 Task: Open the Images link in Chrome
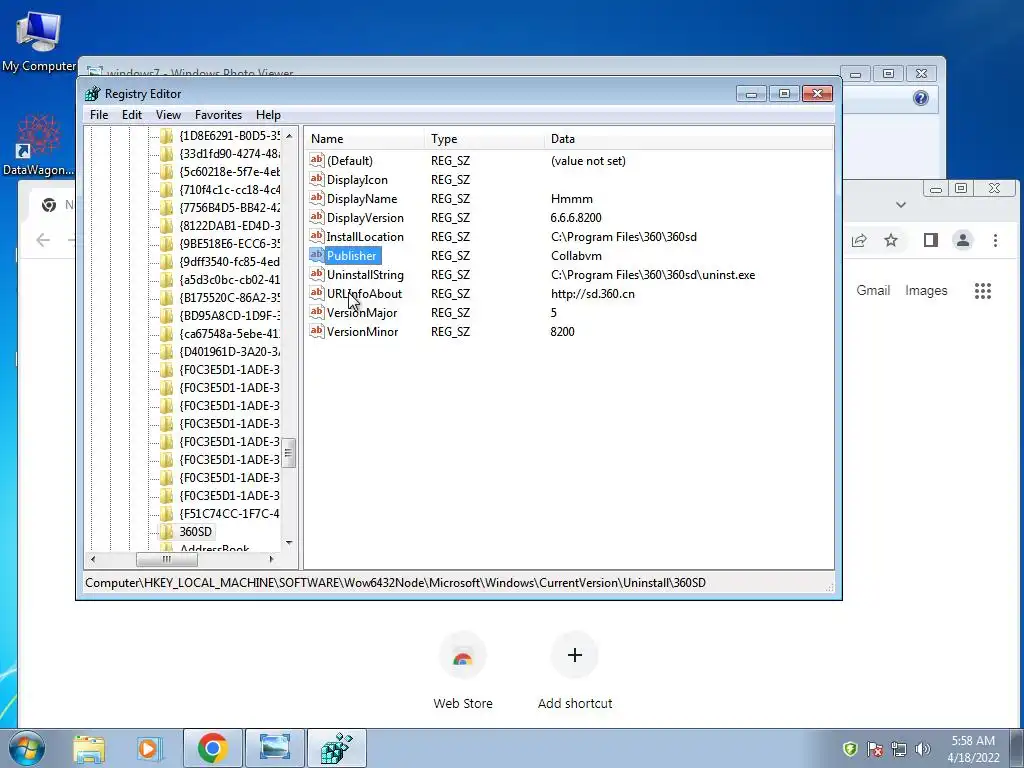coord(926,291)
